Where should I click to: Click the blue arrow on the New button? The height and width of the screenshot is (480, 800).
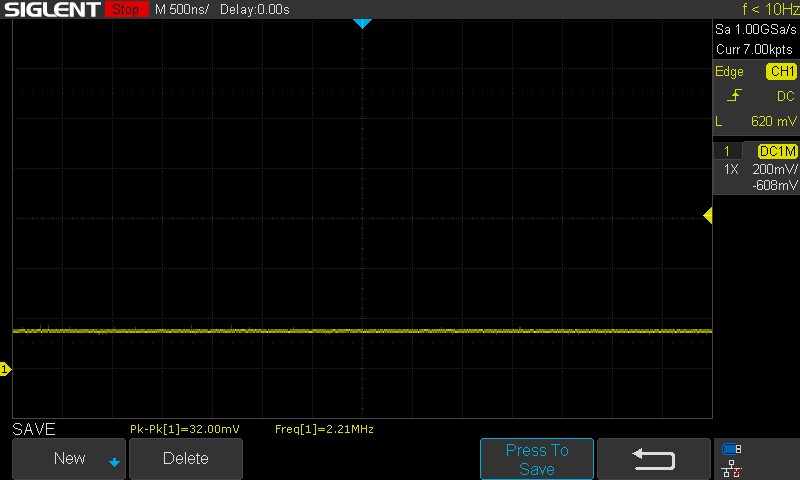[x=114, y=462]
